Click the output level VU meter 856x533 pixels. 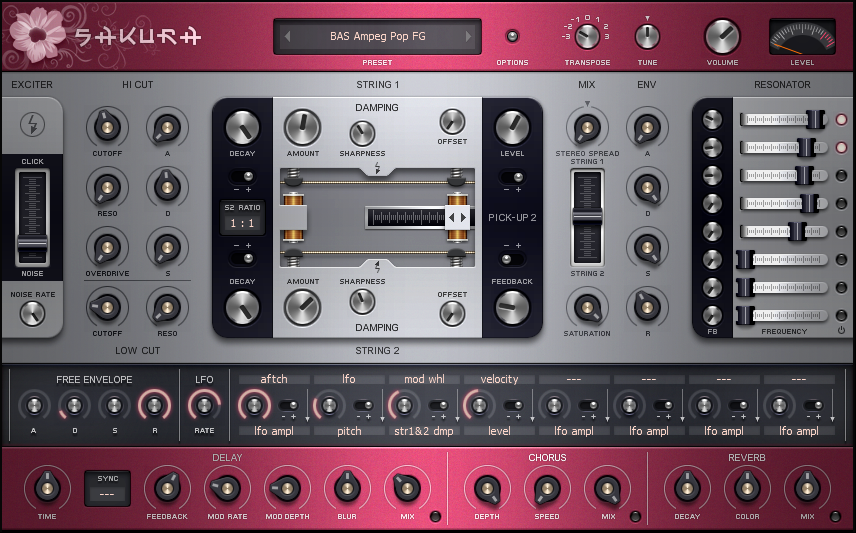point(802,37)
